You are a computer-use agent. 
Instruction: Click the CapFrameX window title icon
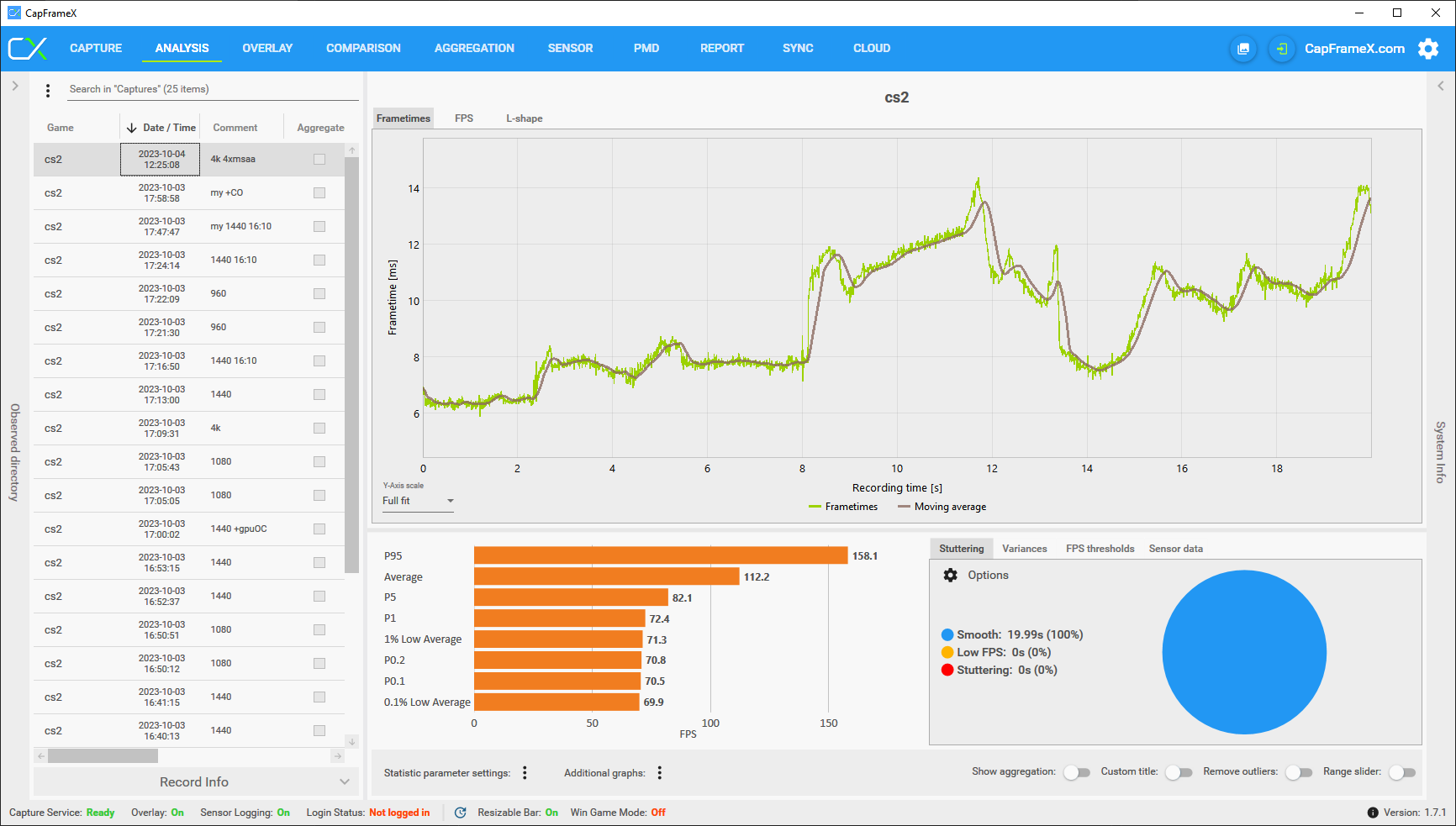tap(14, 13)
